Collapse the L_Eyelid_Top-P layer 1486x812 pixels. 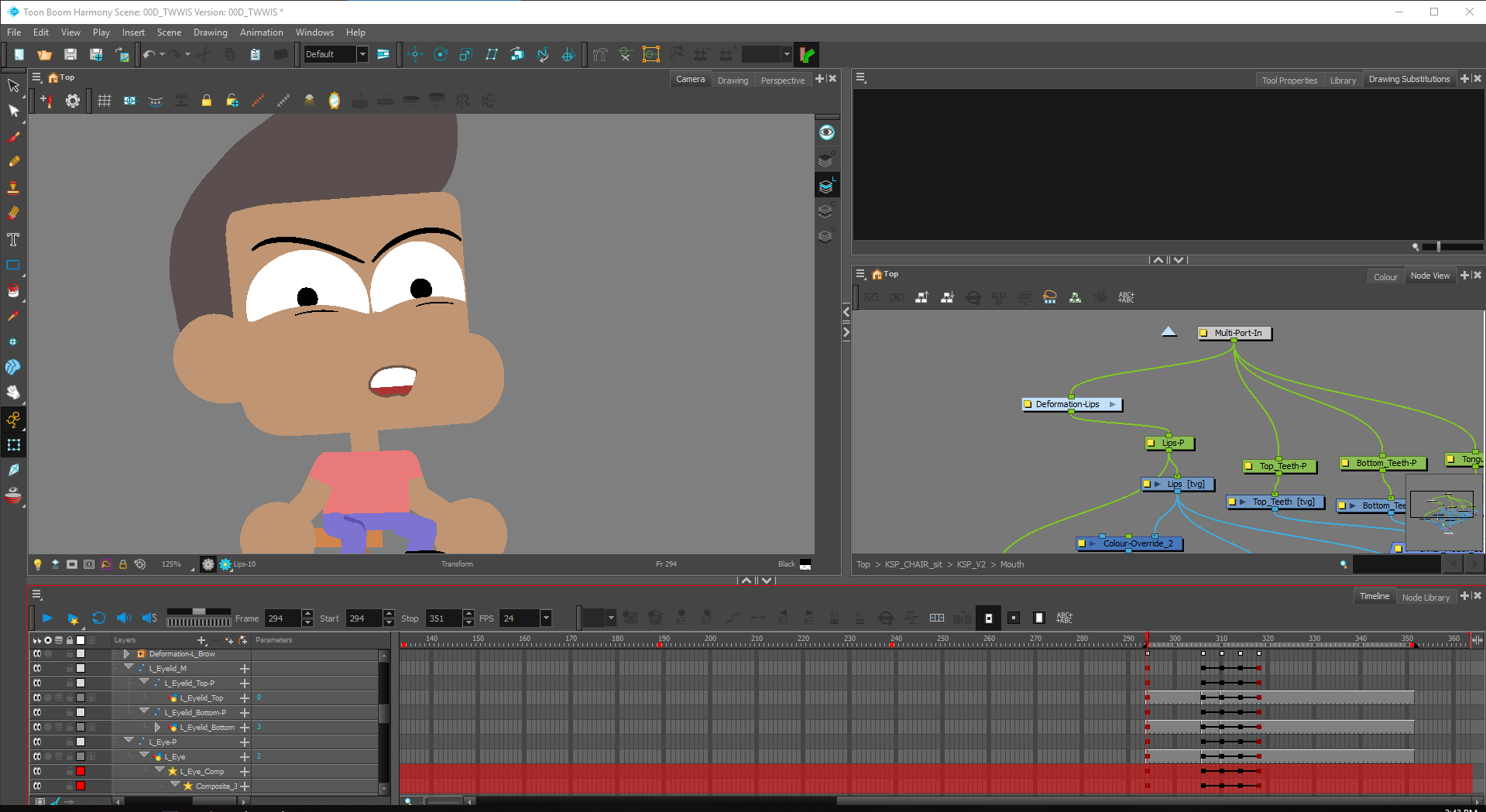[x=145, y=682]
